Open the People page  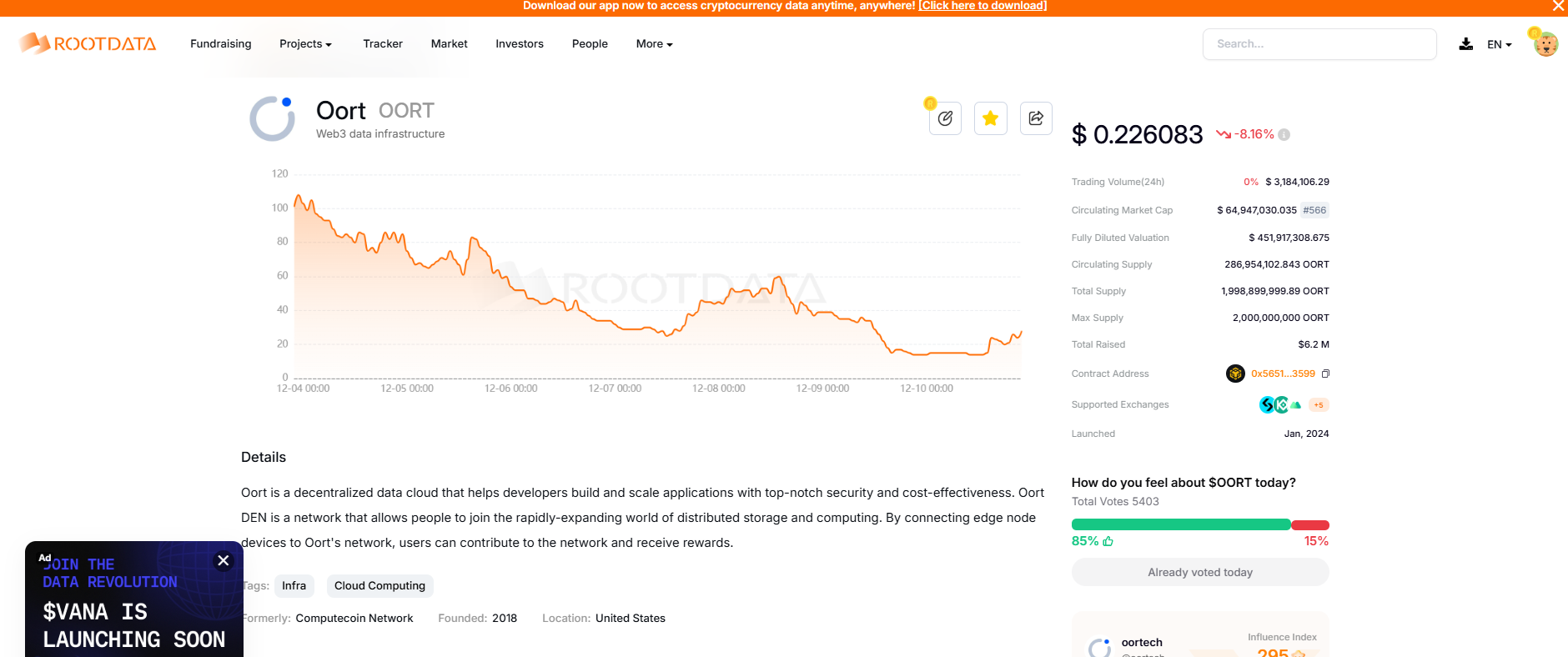click(590, 43)
